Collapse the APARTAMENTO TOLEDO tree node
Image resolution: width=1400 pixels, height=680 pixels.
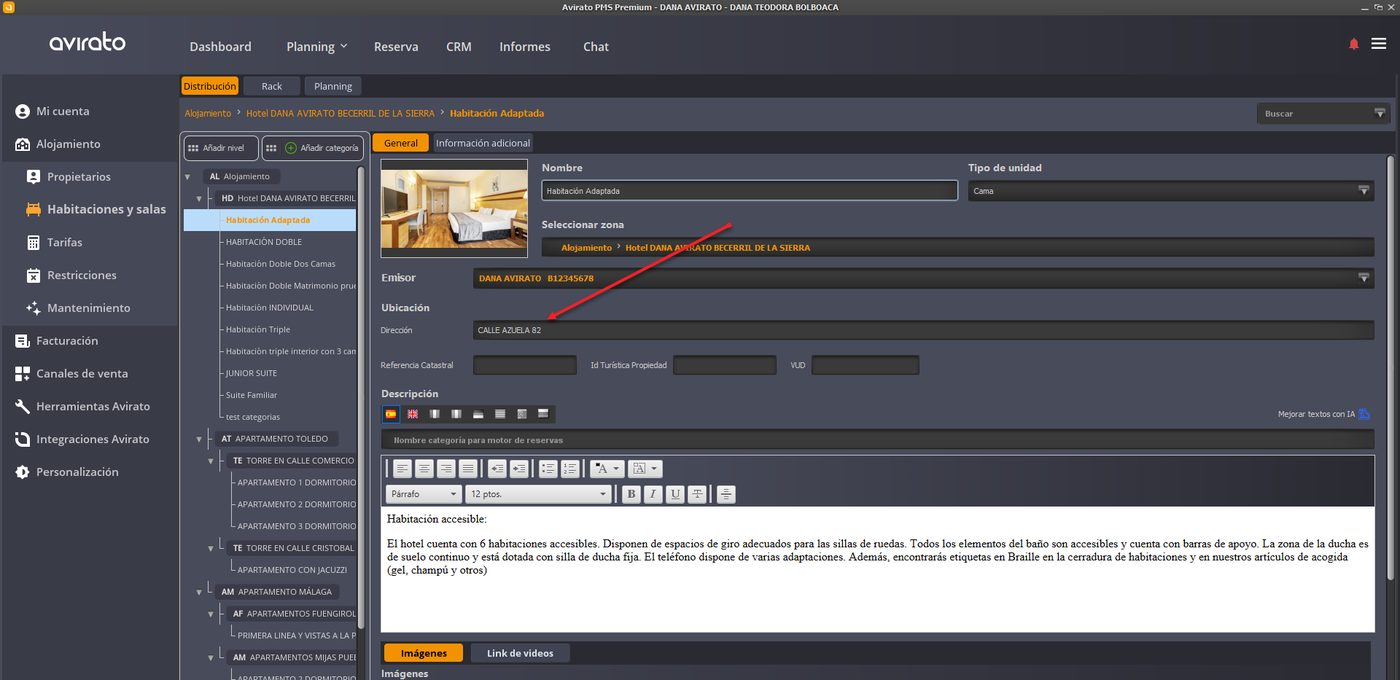tap(199, 439)
